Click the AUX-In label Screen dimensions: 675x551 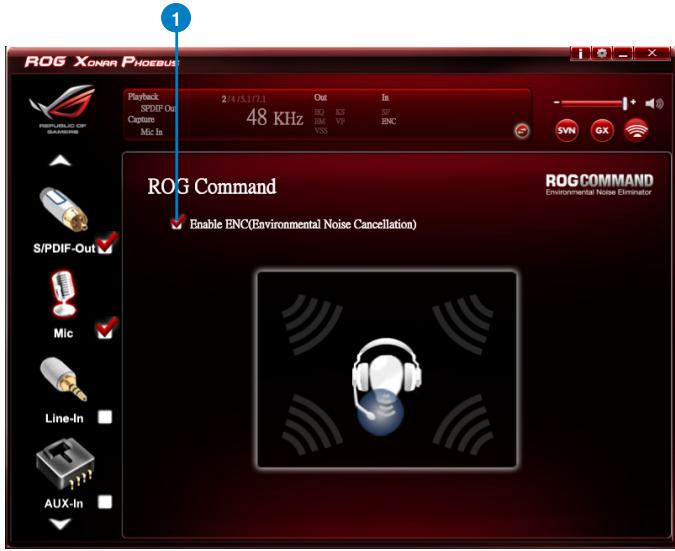(64, 504)
